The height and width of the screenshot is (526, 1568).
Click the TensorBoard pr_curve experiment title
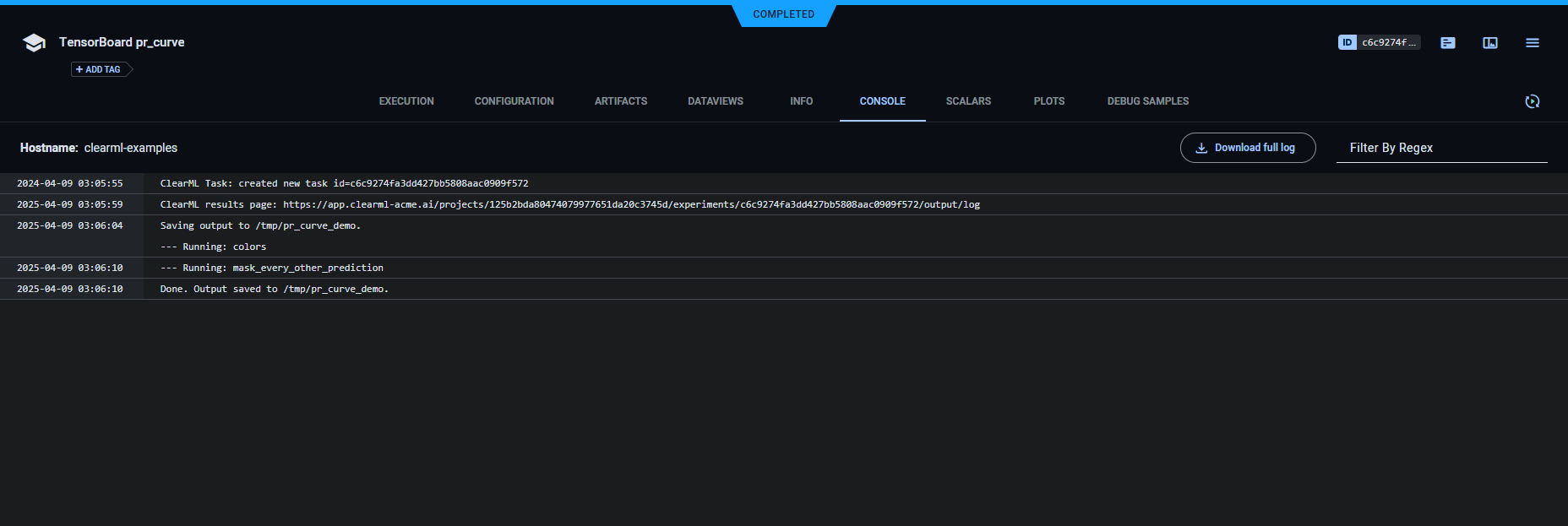point(122,42)
